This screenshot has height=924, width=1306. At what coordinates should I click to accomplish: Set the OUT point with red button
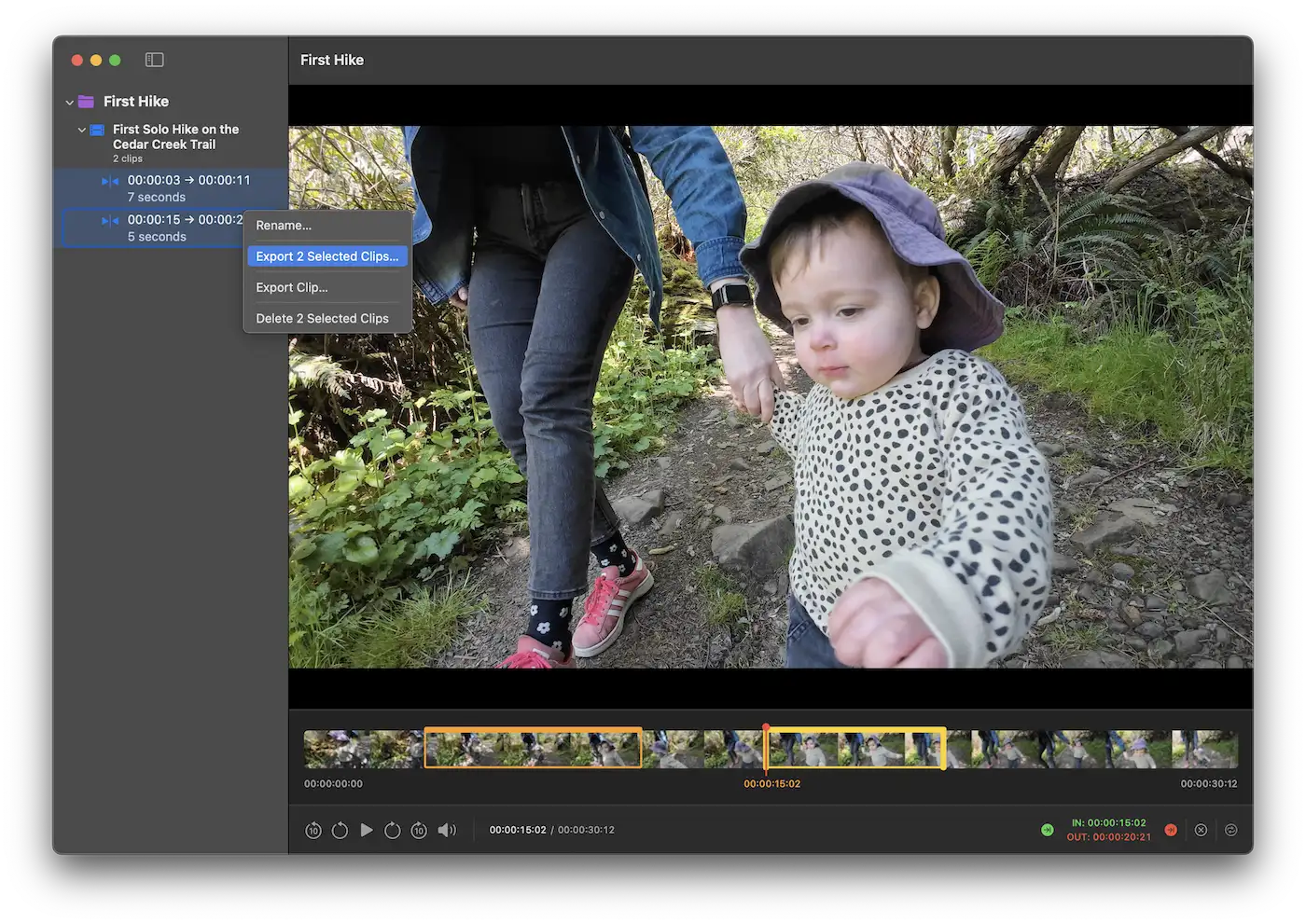click(1171, 830)
